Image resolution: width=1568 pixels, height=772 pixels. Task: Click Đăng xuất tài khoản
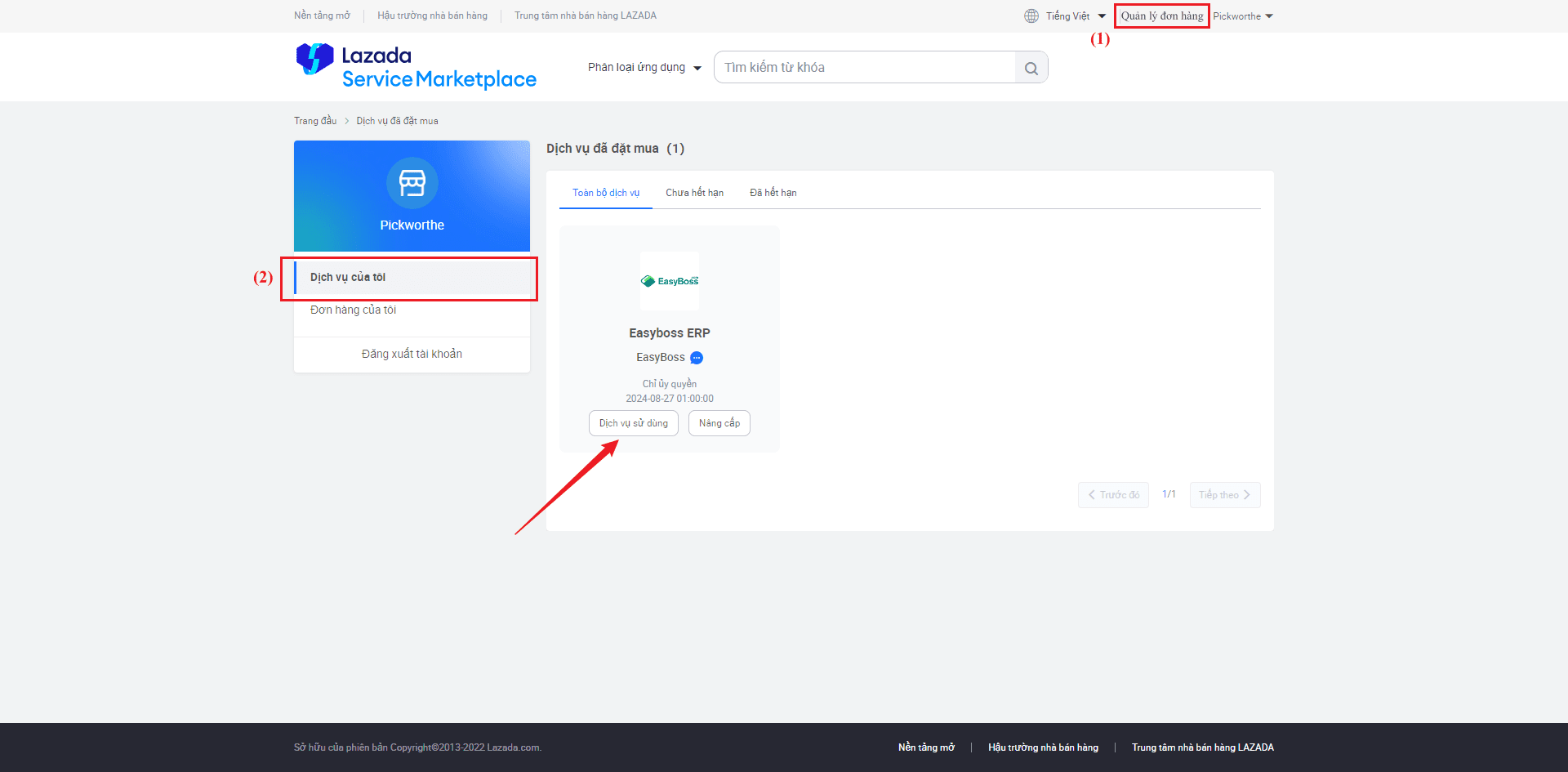[412, 354]
